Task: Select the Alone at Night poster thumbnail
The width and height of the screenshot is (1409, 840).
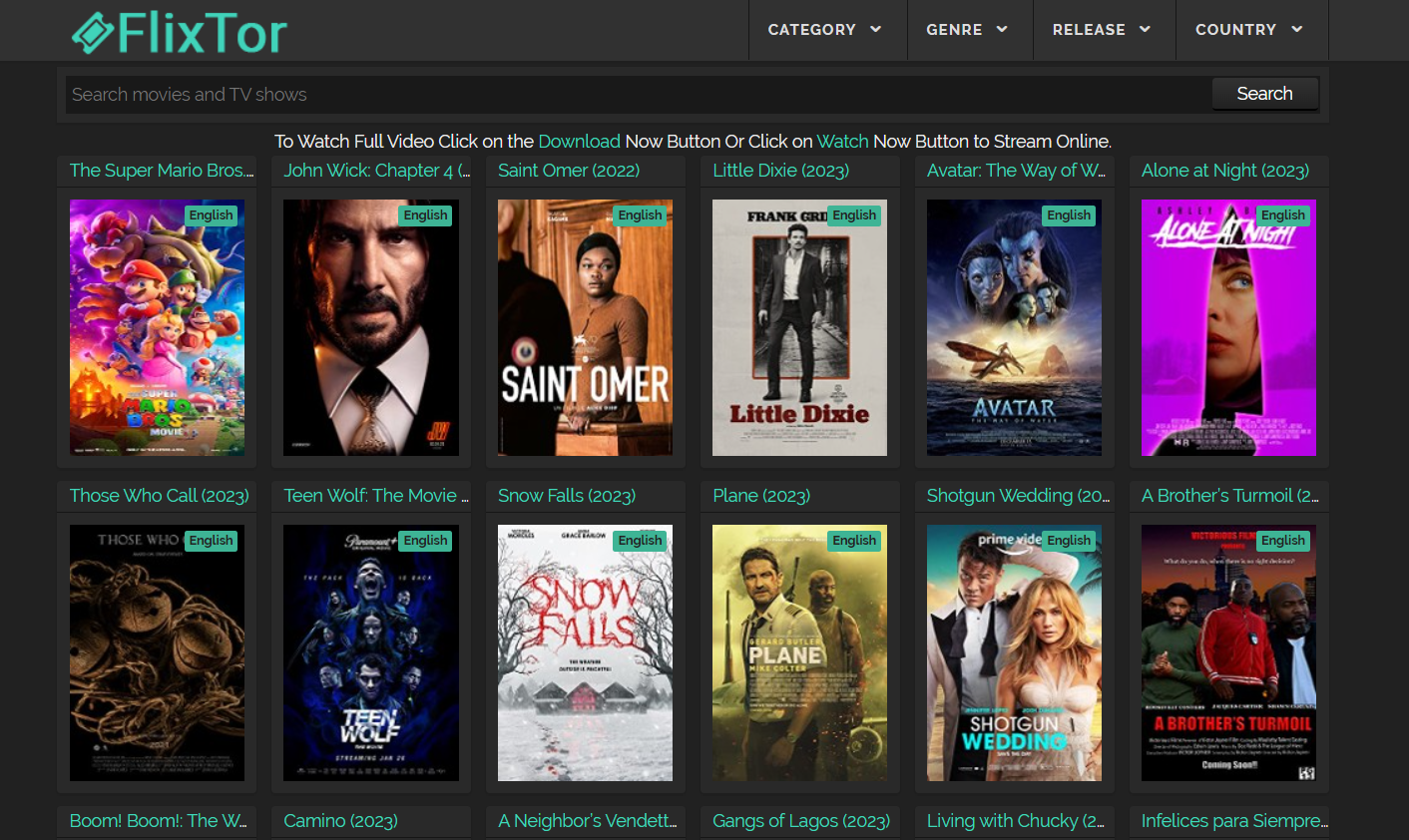Action: click(x=1228, y=327)
